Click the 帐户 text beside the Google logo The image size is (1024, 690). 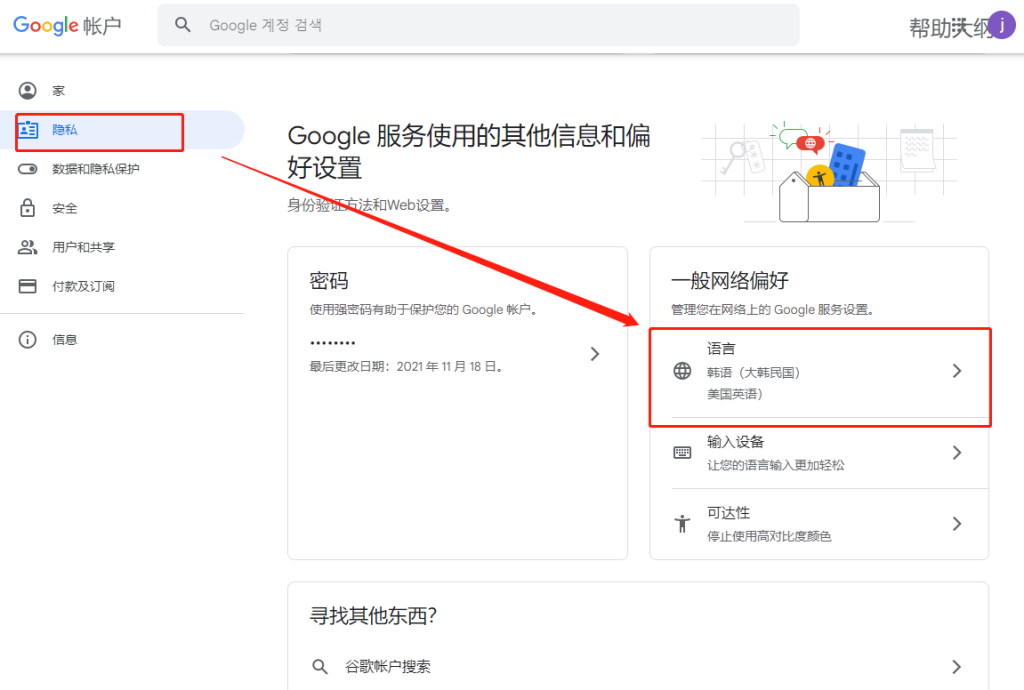tap(103, 26)
